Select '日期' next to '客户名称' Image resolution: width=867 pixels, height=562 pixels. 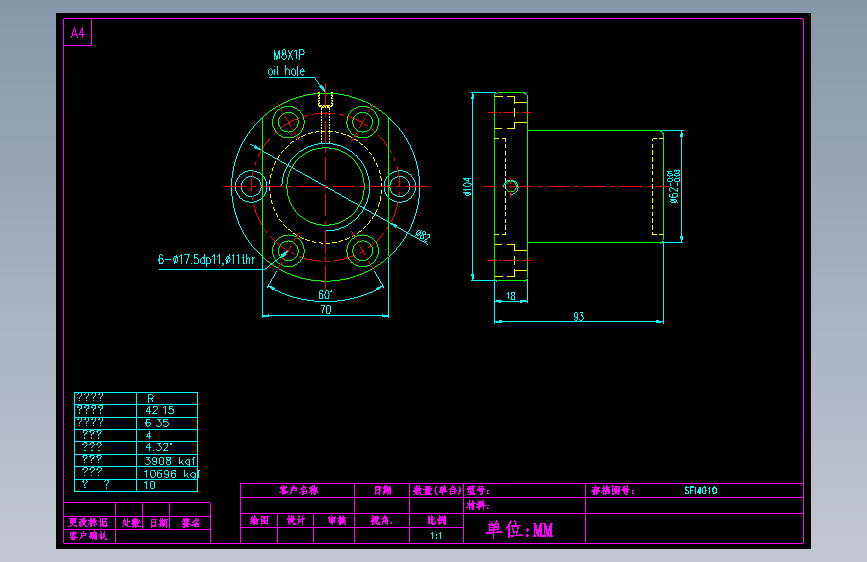click(382, 490)
